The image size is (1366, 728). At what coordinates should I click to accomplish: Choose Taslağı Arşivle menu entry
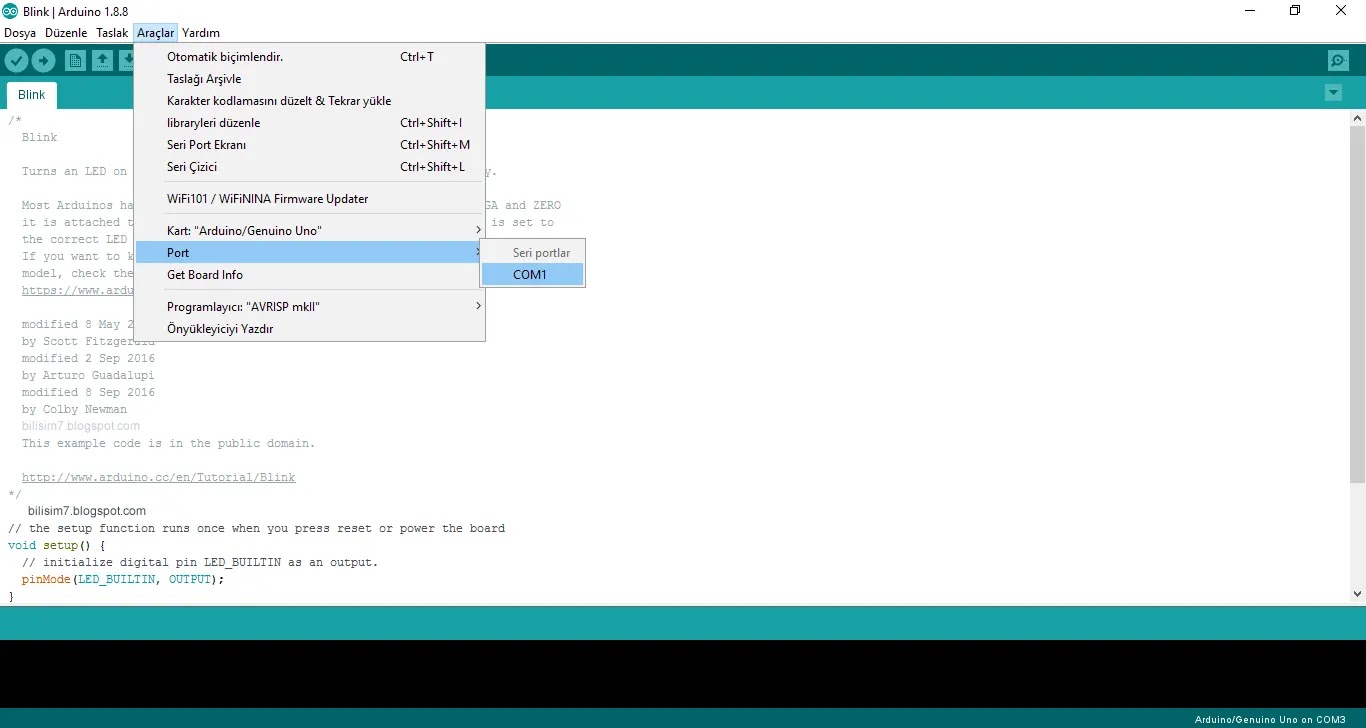coord(310,79)
